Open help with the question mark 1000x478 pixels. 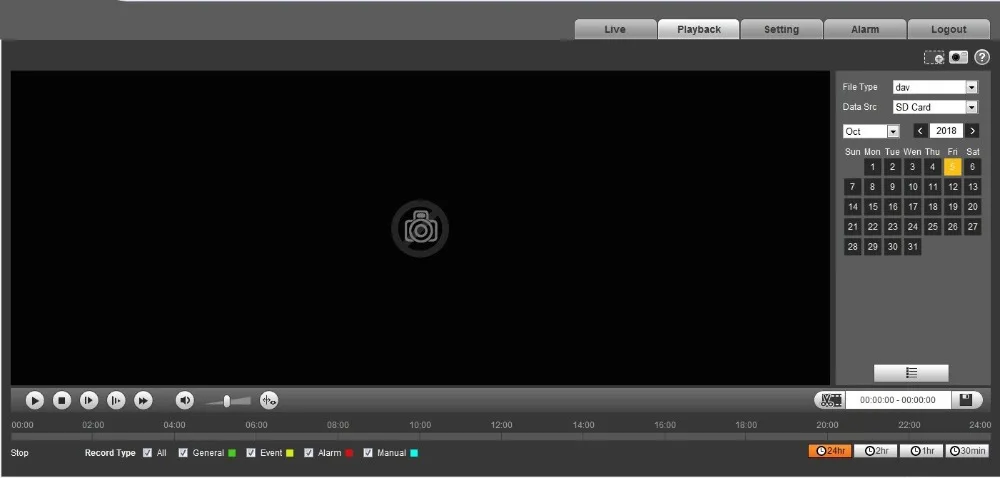point(982,57)
